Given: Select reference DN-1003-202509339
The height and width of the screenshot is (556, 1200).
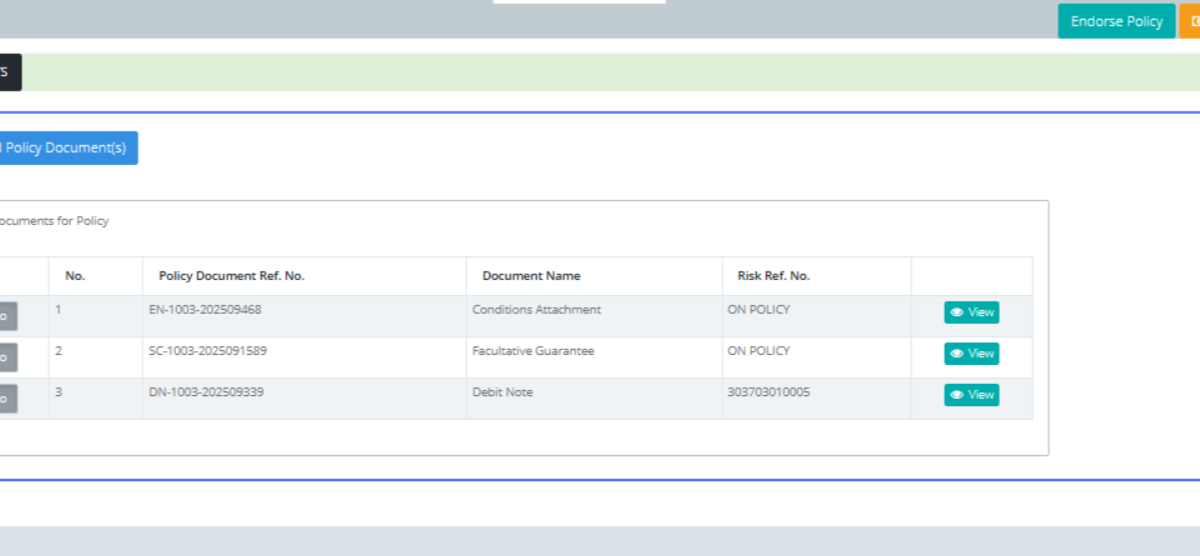Looking at the screenshot, I should click(x=206, y=392).
